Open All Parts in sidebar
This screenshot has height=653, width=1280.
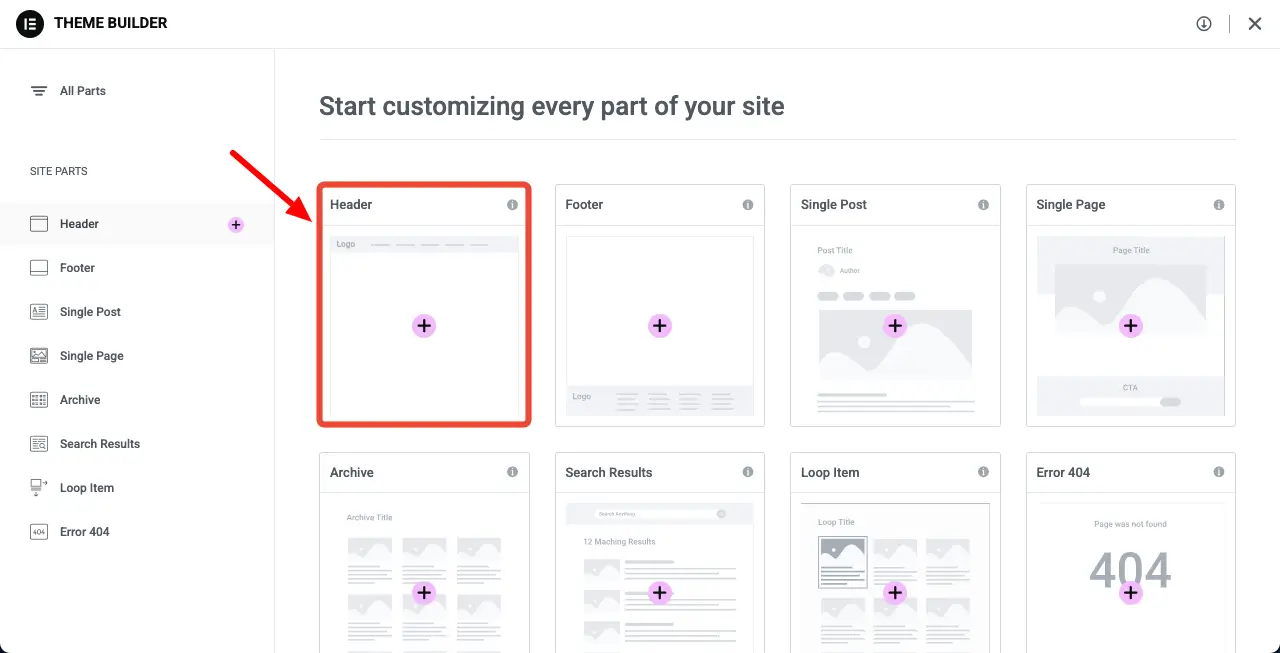[82, 91]
